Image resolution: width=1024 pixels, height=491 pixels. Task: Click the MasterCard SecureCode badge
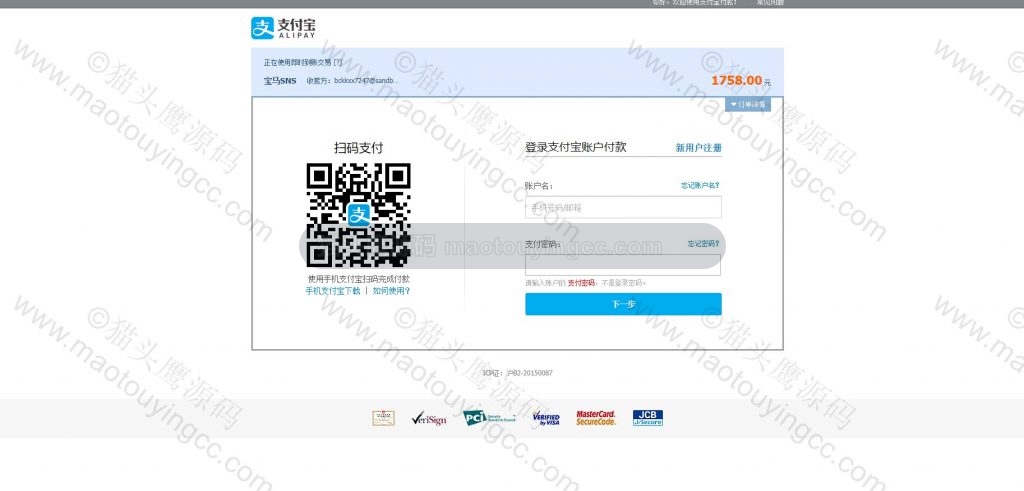(x=596, y=418)
